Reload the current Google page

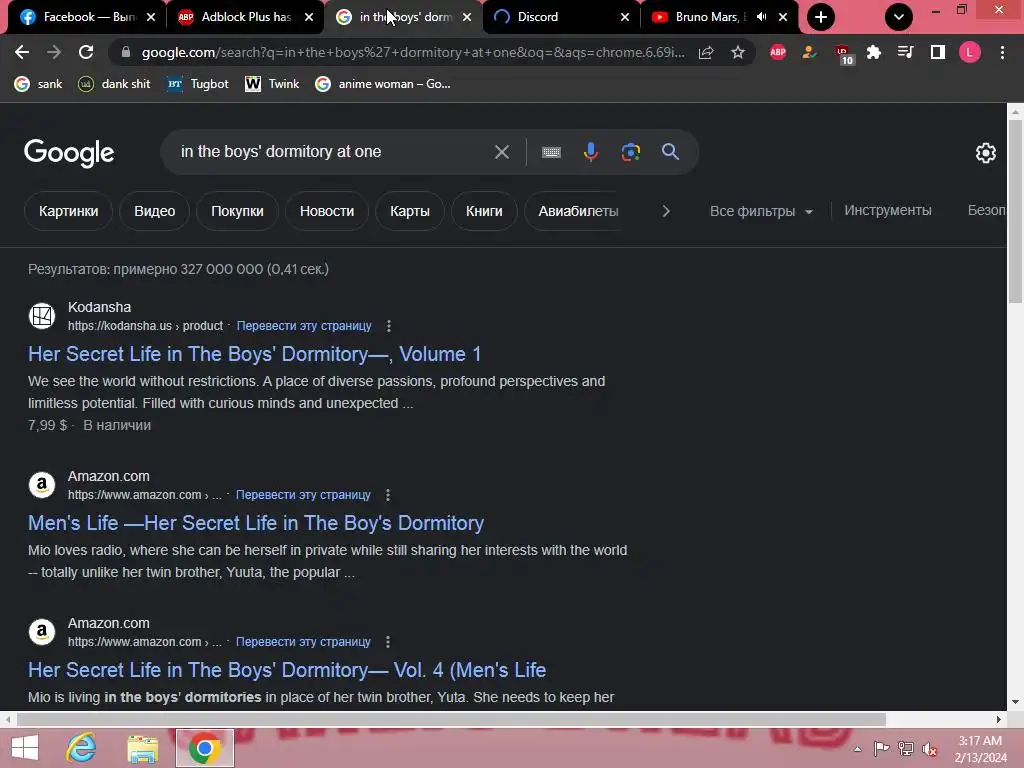point(86,52)
